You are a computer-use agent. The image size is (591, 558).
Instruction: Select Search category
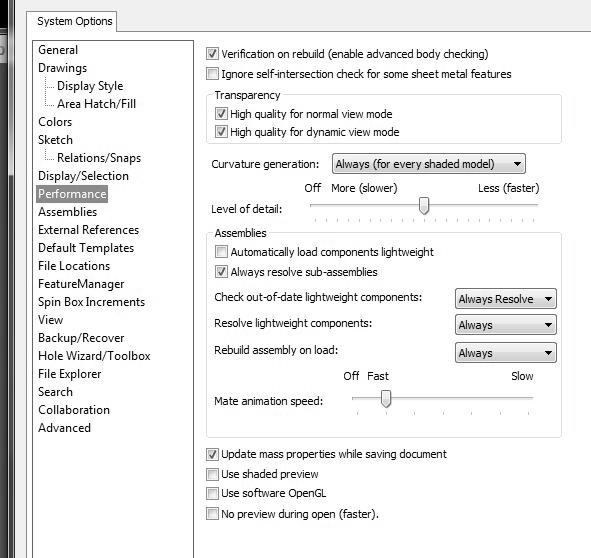point(55,392)
